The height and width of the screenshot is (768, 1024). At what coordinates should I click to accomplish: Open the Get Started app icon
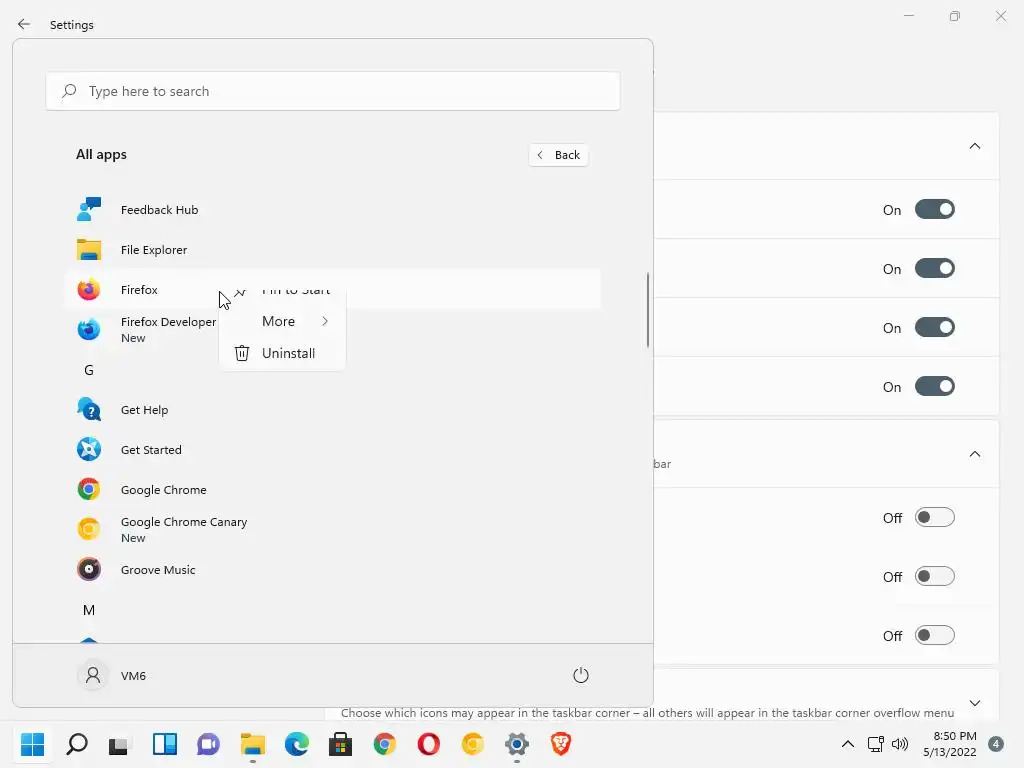89,449
